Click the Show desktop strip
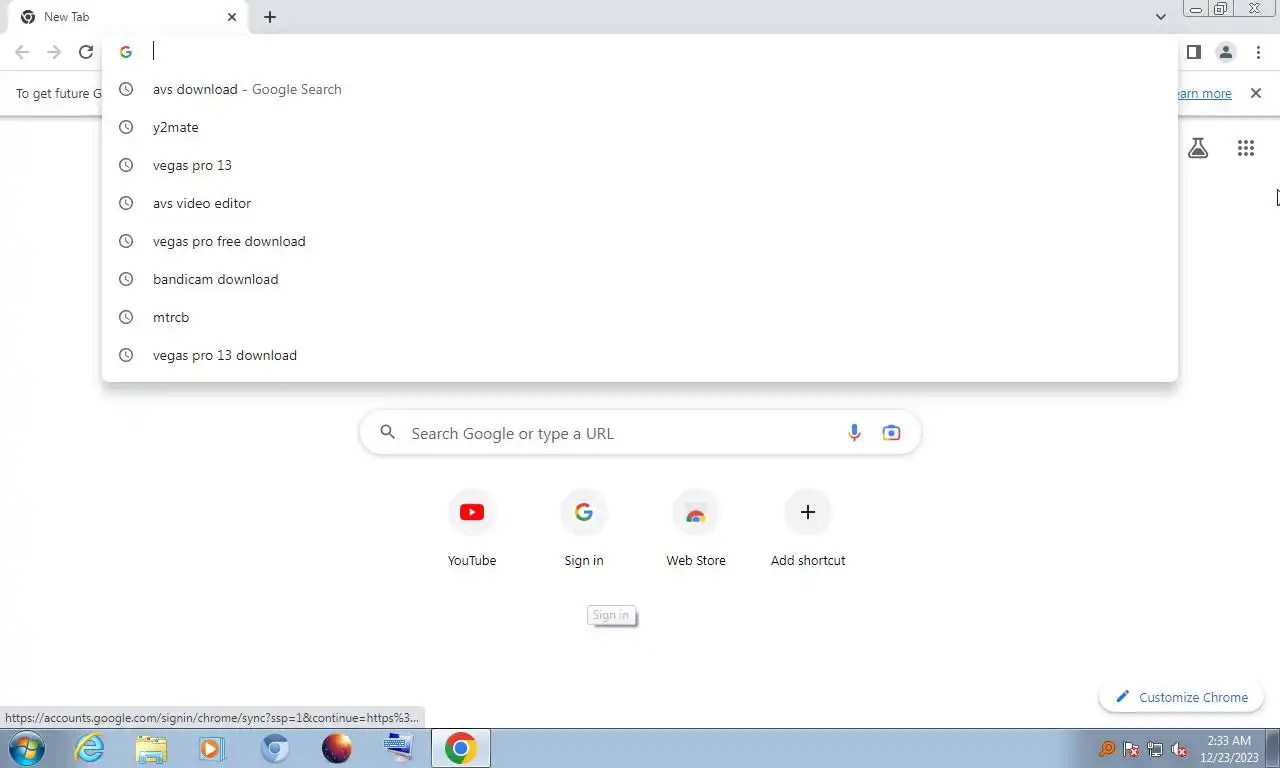Screen dimensions: 1280x768 click(x=1273, y=749)
